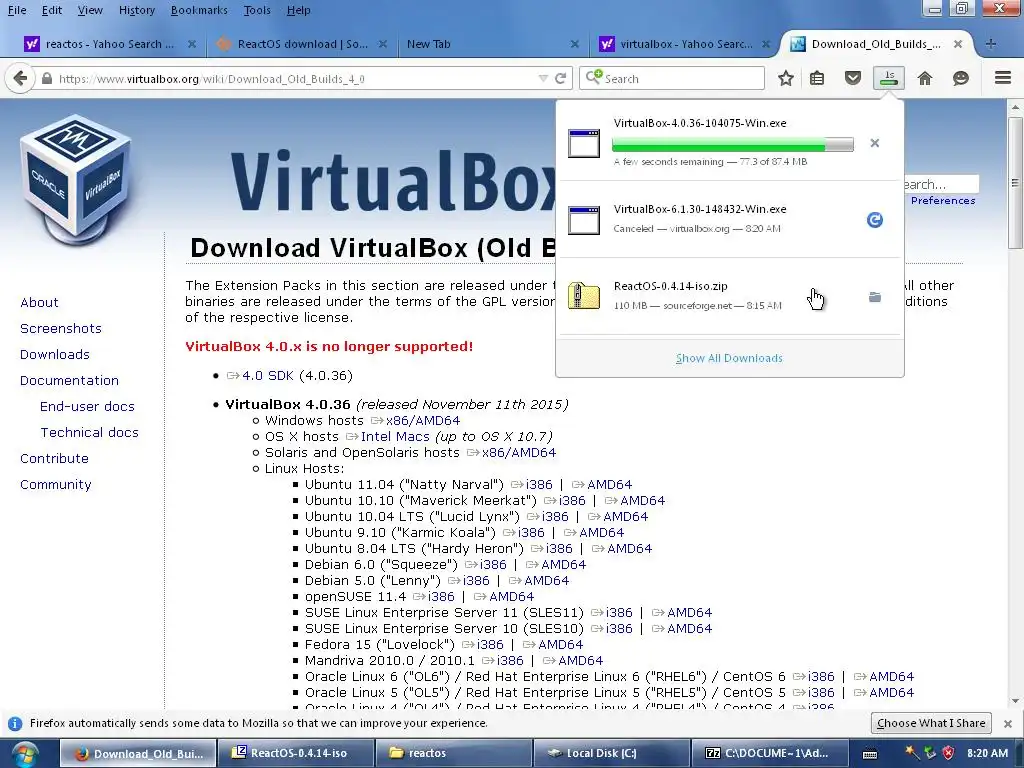Screen dimensions: 1024x768
Task: Open the Community sidebar link
Action: click(x=56, y=485)
